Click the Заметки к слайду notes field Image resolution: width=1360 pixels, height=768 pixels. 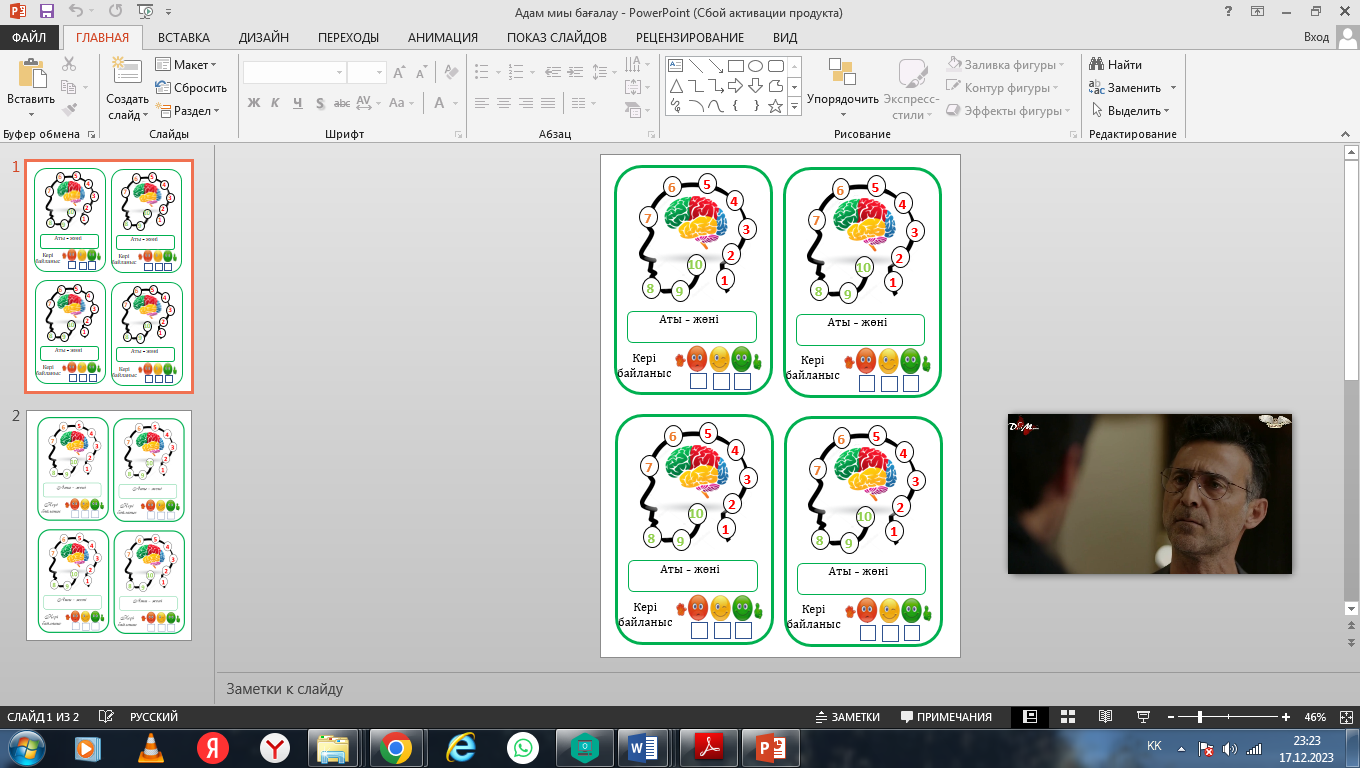tap(780, 689)
